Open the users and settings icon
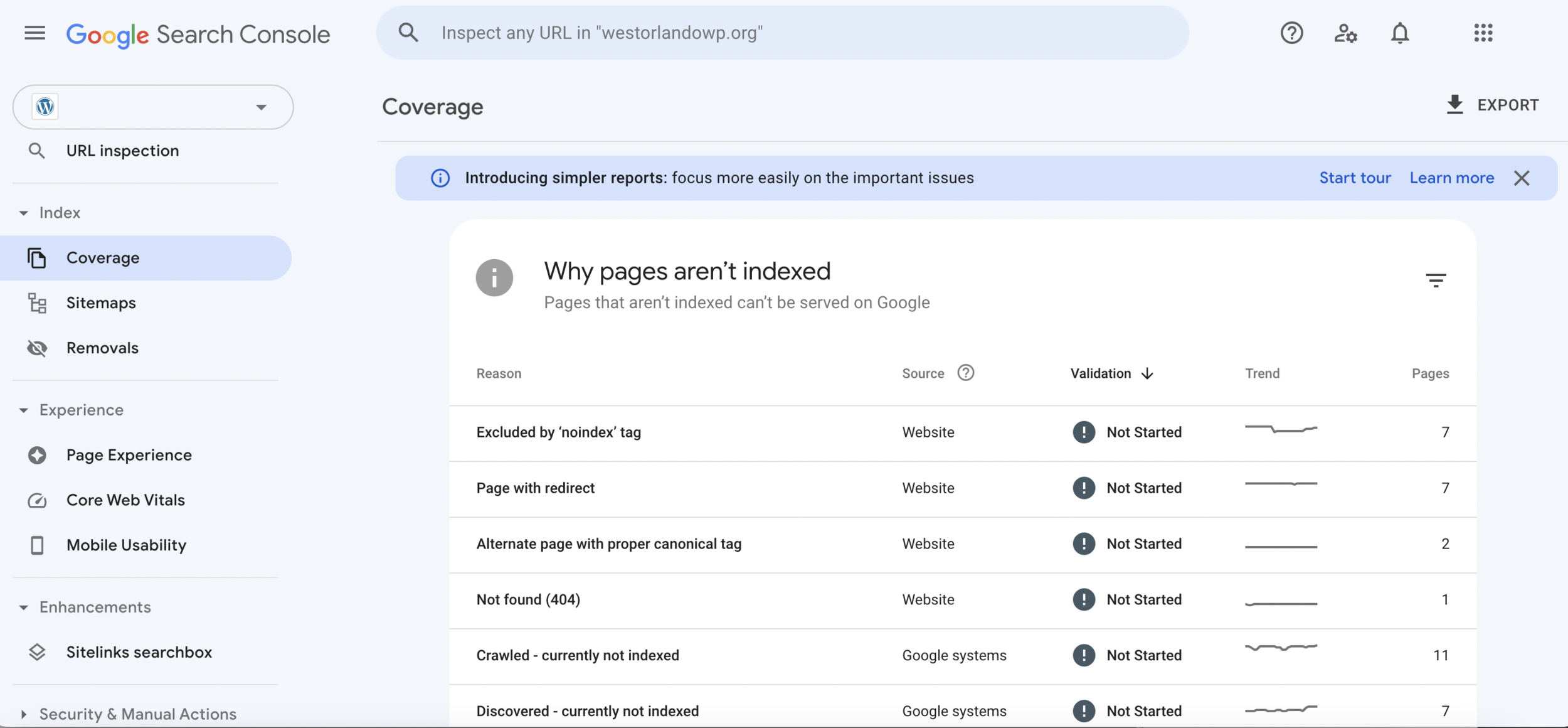The image size is (1568, 728). [x=1345, y=33]
